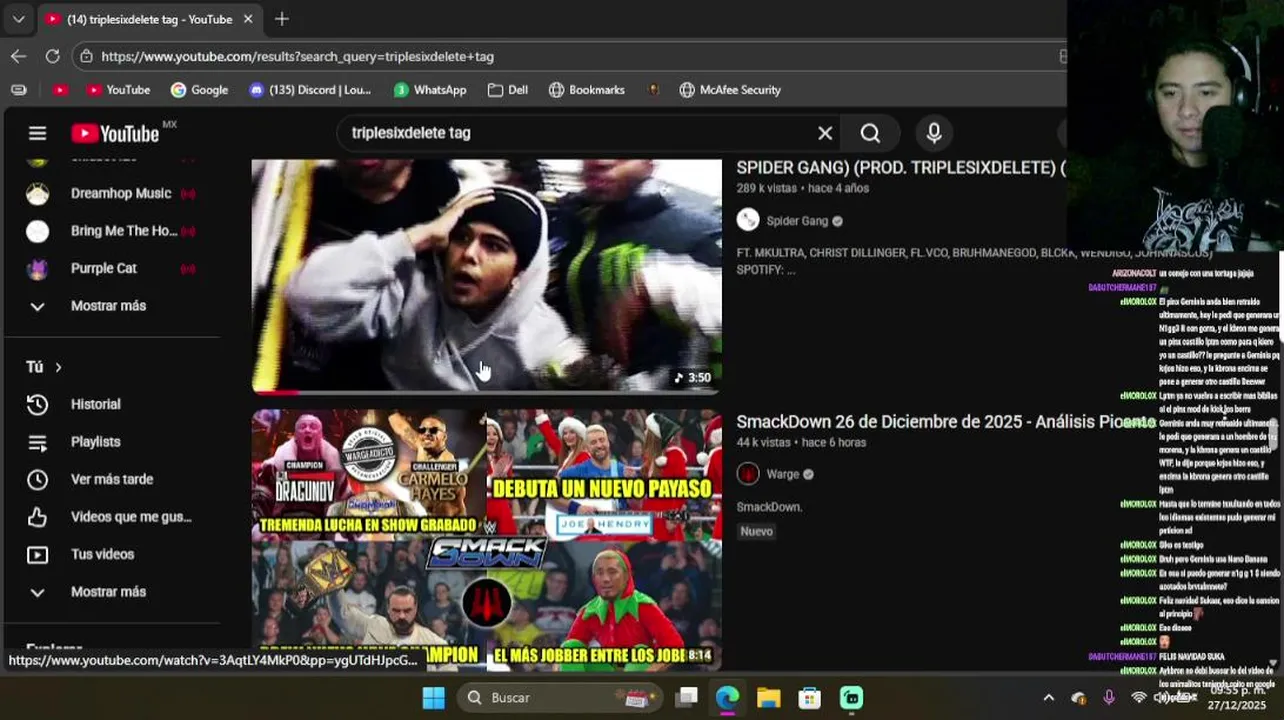Click the Tus videos play icon
1284x720 pixels.
click(x=37, y=554)
